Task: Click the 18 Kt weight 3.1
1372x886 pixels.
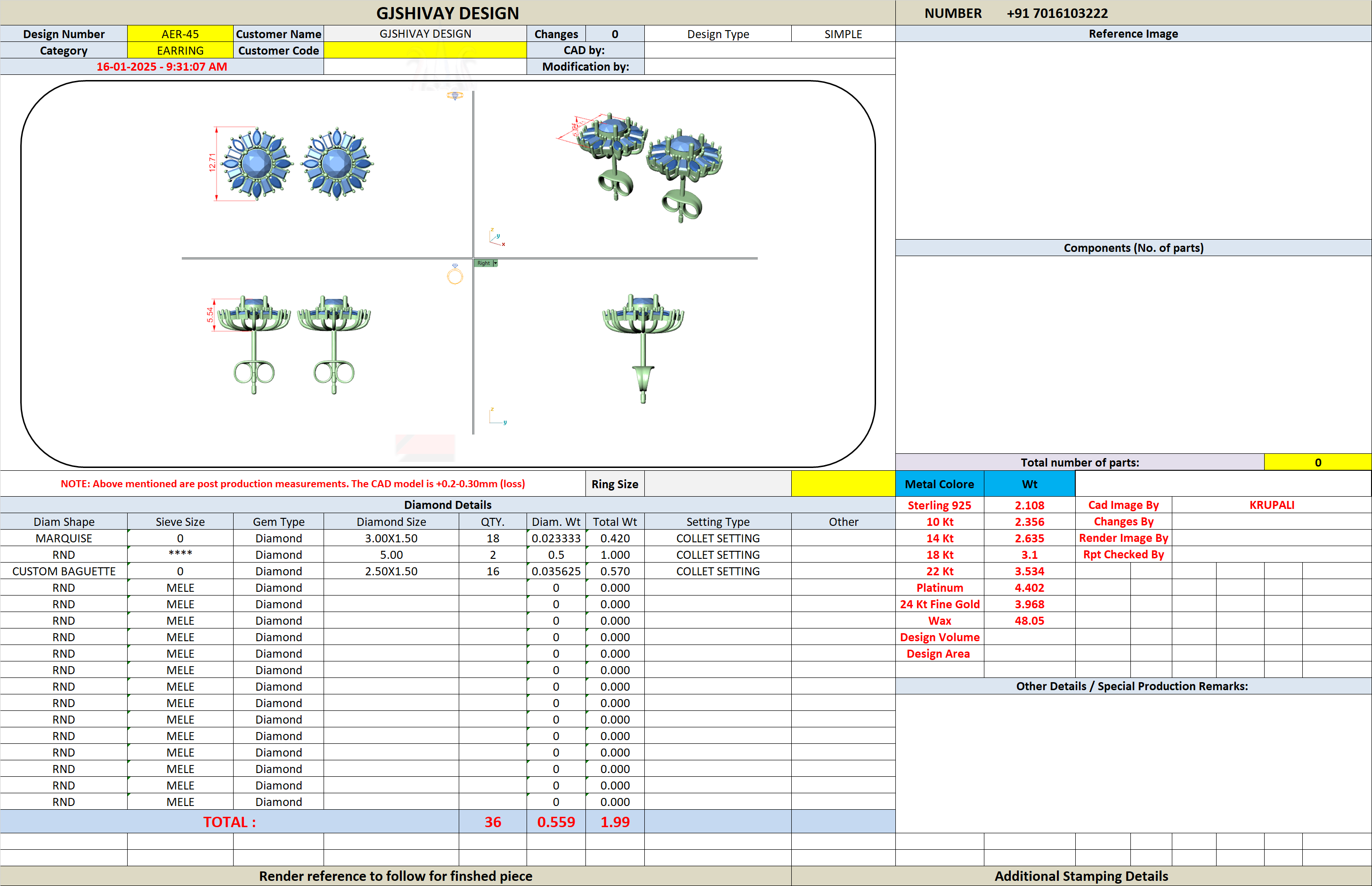Action: pyautogui.click(x=1030, y=555)
